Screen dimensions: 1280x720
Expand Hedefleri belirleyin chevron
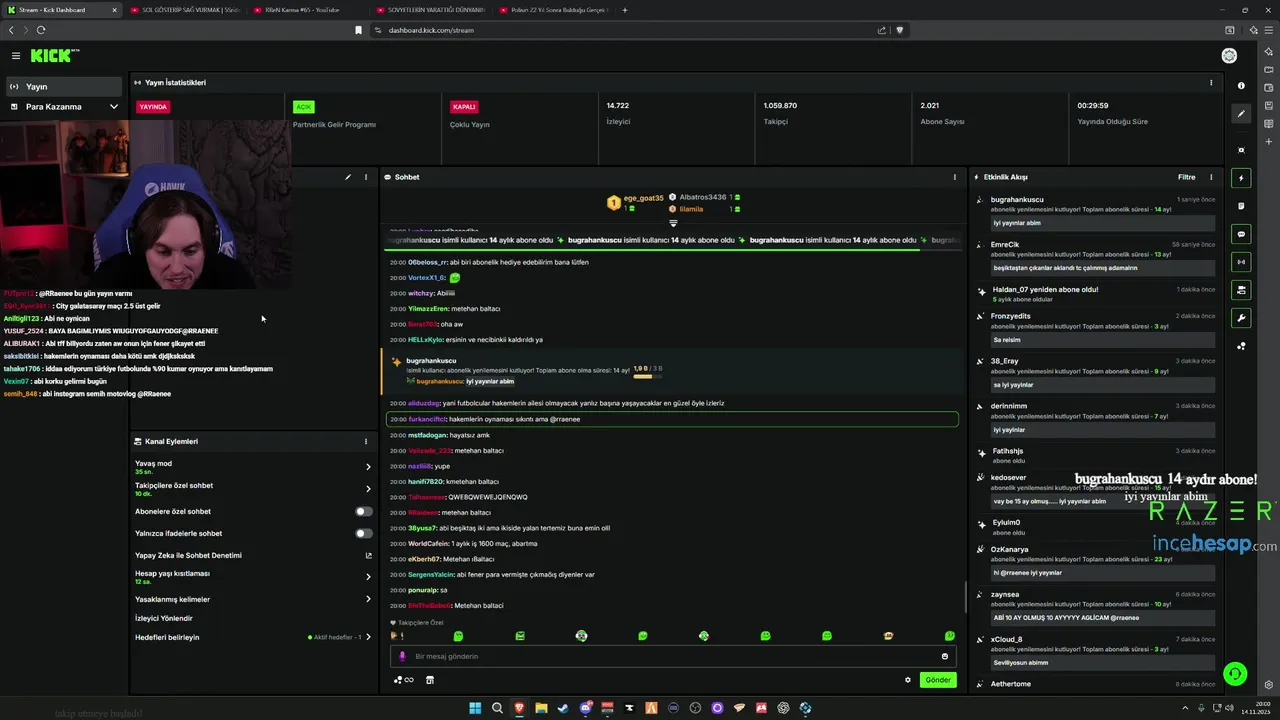(x=368, y=637)
